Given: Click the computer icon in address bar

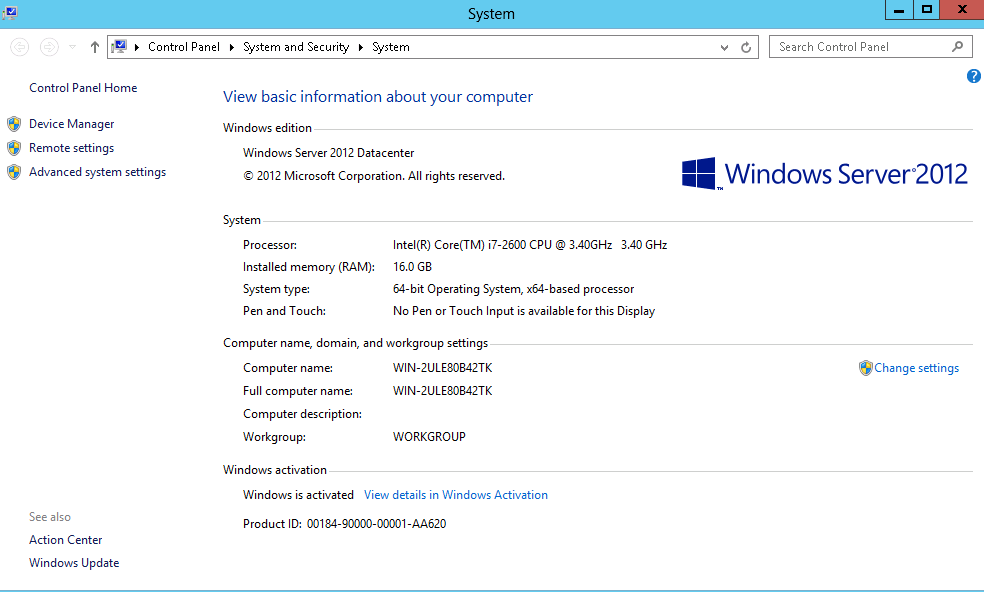Looking at the screenshot, I should [x=119, y=46].
